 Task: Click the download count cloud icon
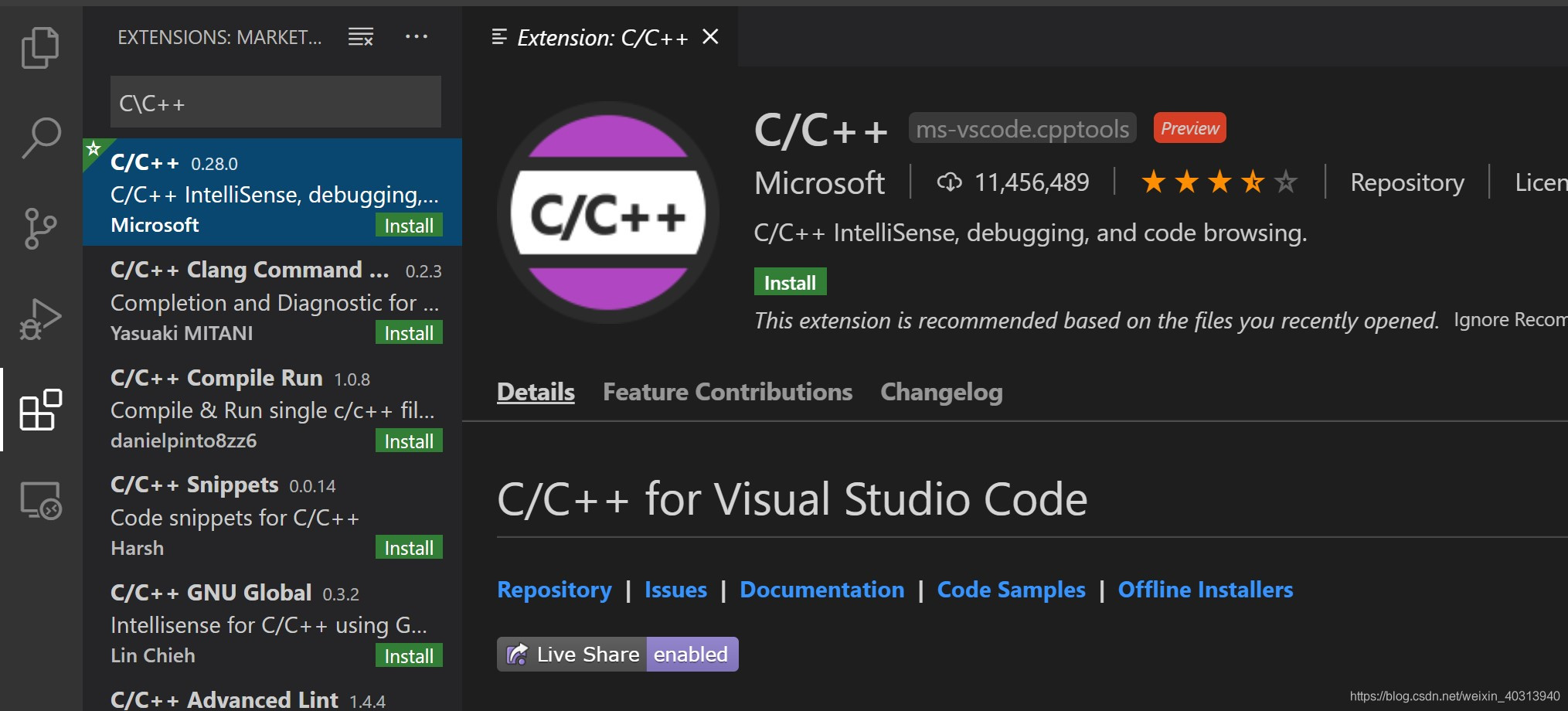click(949, 182)
